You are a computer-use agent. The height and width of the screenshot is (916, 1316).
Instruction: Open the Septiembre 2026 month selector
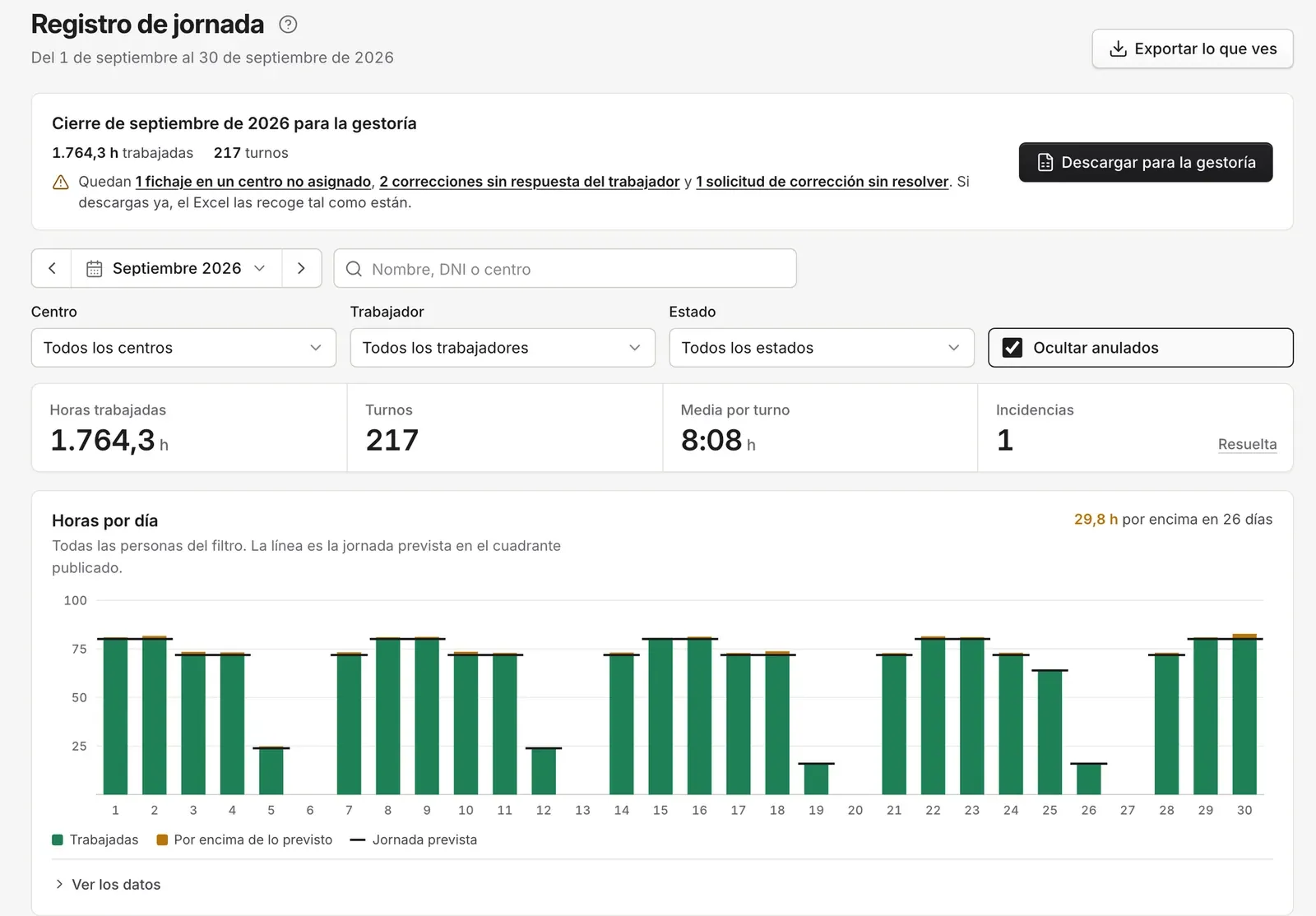177,268
